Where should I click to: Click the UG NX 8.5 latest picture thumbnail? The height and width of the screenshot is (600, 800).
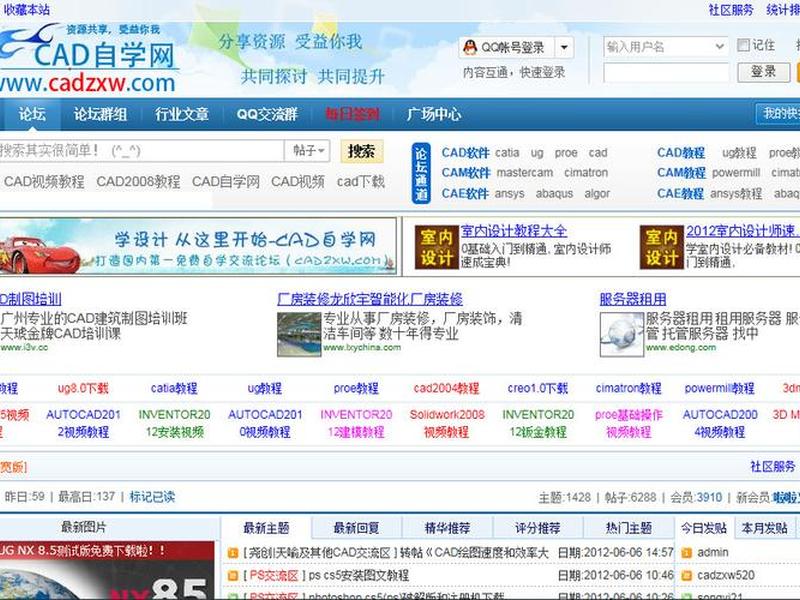click(x=107, y=570)
